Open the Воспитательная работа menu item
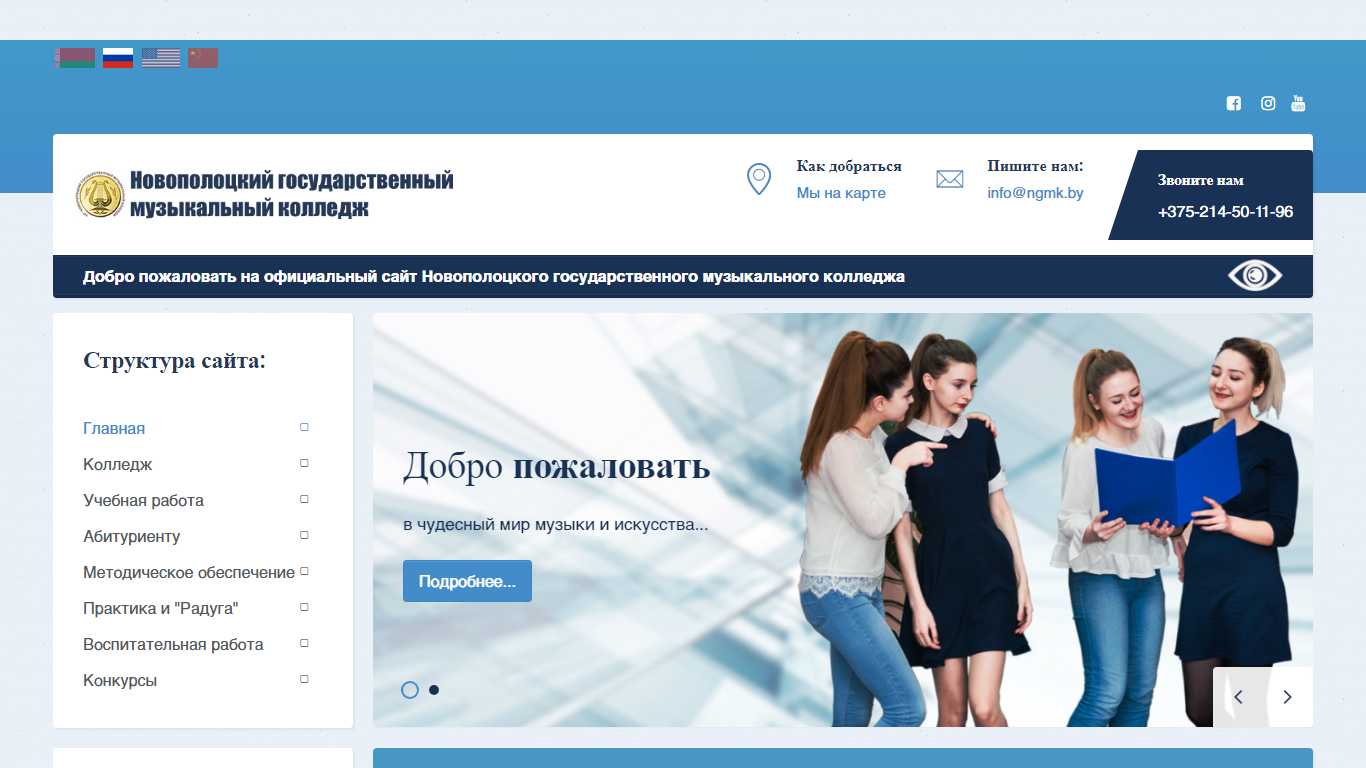This screenshot has height=768, width=1366. (173, 644)
